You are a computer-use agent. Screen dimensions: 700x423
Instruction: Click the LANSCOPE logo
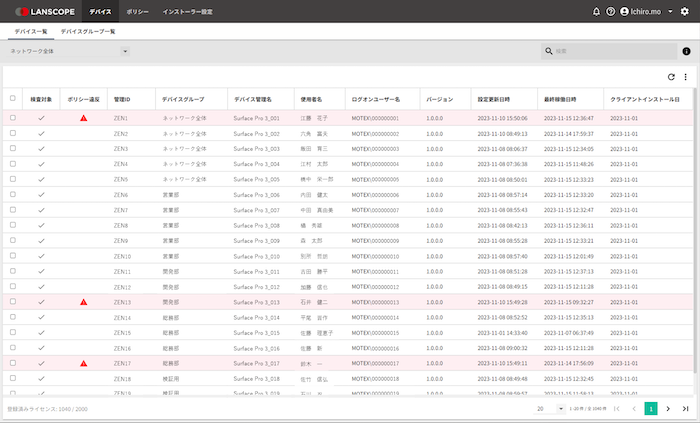point(45,12)
